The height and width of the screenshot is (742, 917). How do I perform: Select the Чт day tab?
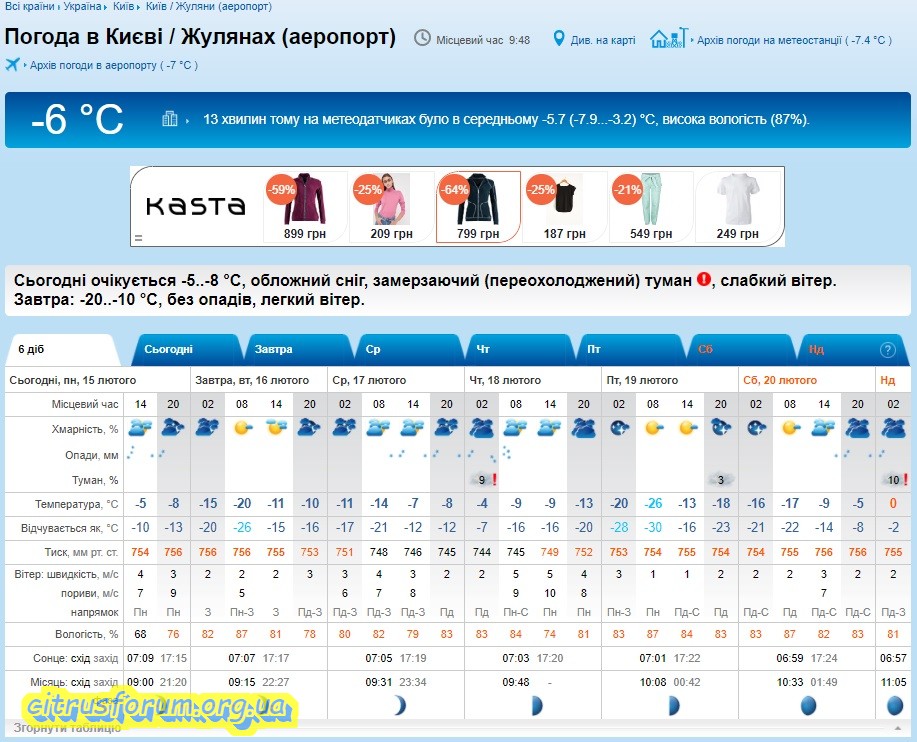point(483,350)
